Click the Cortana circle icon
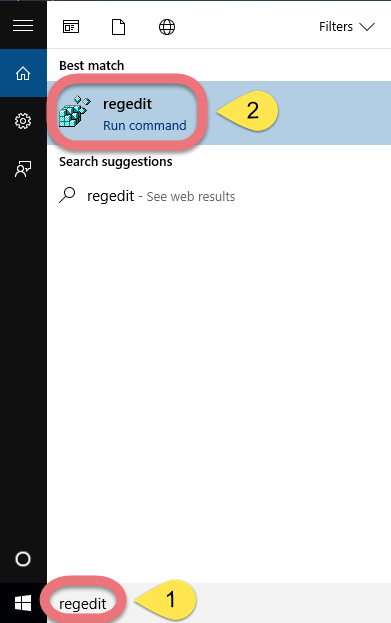The height and width of the screenshot is (623, 391). pos(23,559)
